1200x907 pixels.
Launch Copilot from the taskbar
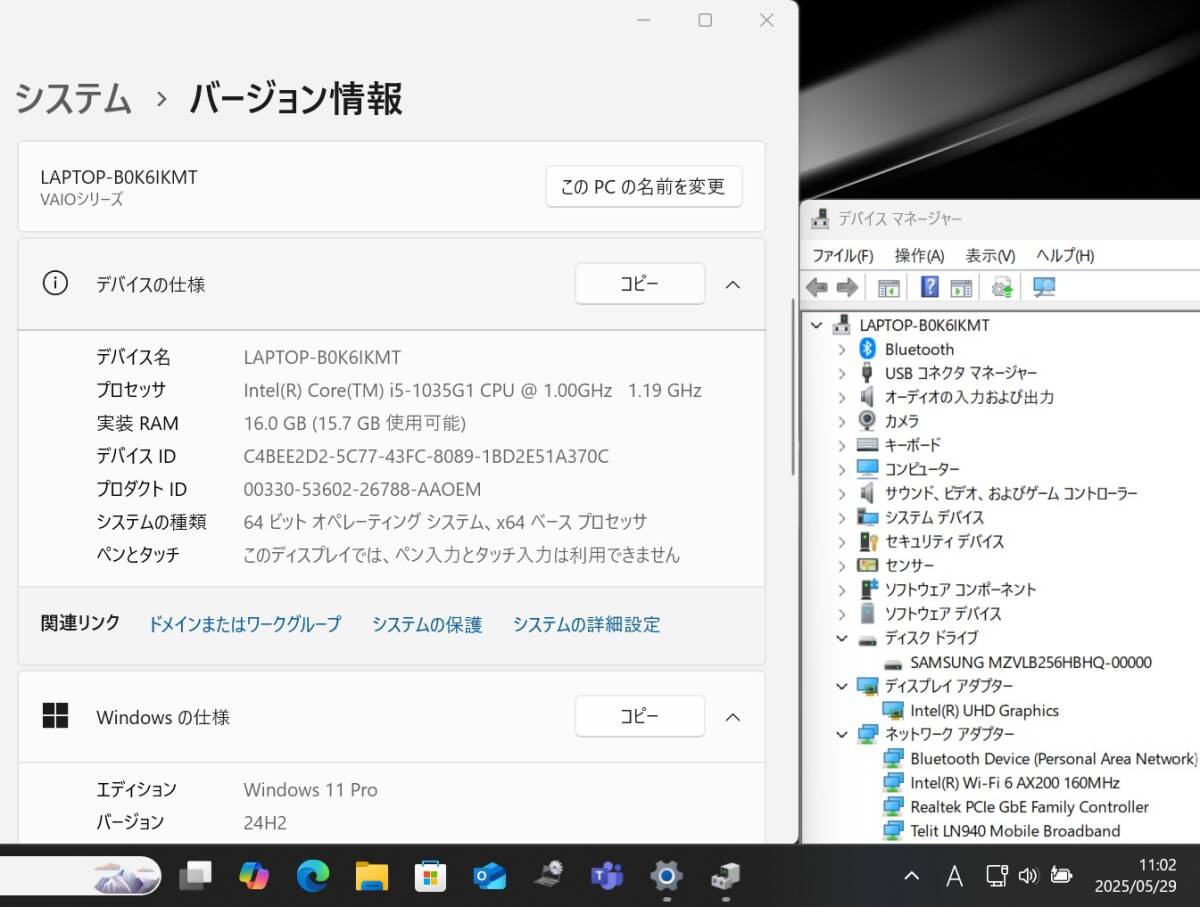pyautogui.click(x=254, y=876)
